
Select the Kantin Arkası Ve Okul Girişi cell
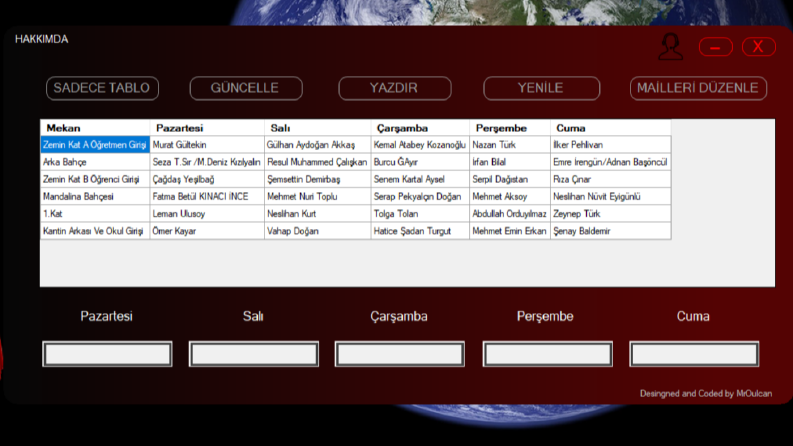[95, 231]
